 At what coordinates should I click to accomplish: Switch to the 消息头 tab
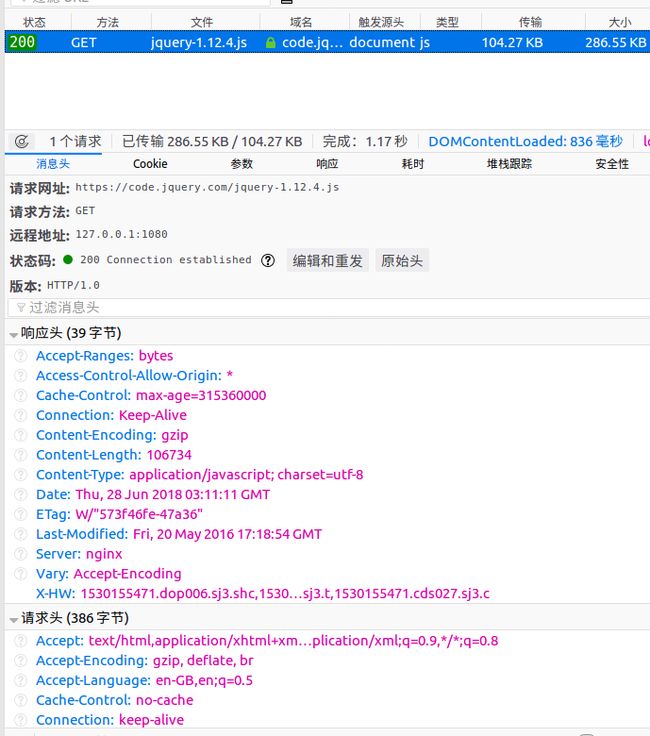(53, 164)
